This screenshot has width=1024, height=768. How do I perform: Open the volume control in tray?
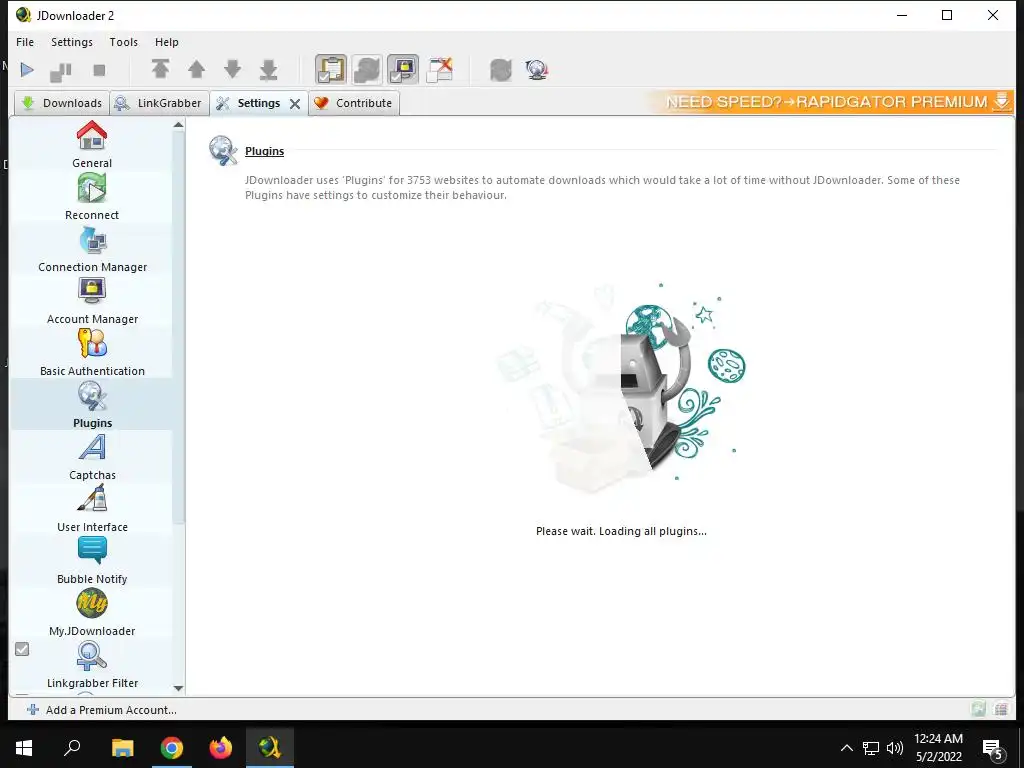pyautogui.click(x=895, y=748)
